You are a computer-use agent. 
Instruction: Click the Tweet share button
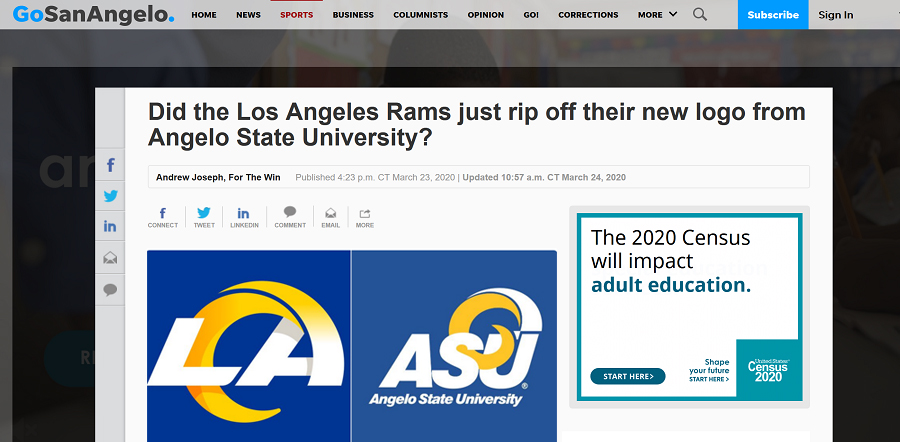(x=204, y=218)
